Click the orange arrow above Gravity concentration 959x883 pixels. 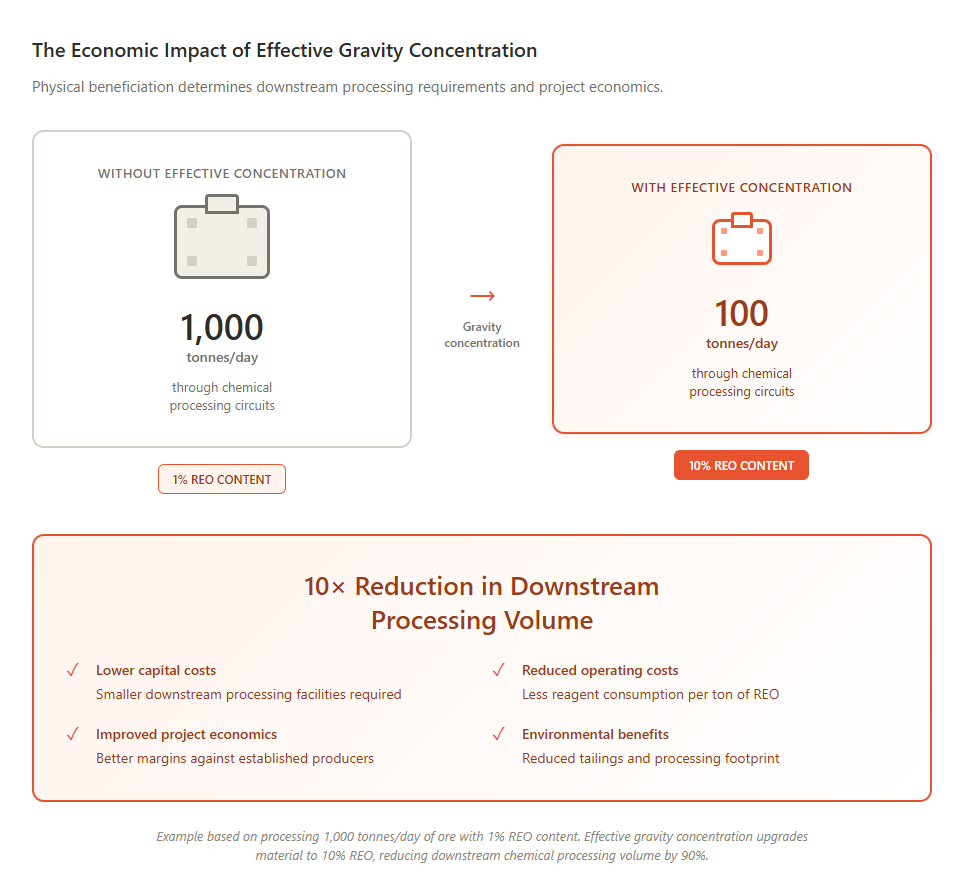pyautogui.click(x=482, y=296)
